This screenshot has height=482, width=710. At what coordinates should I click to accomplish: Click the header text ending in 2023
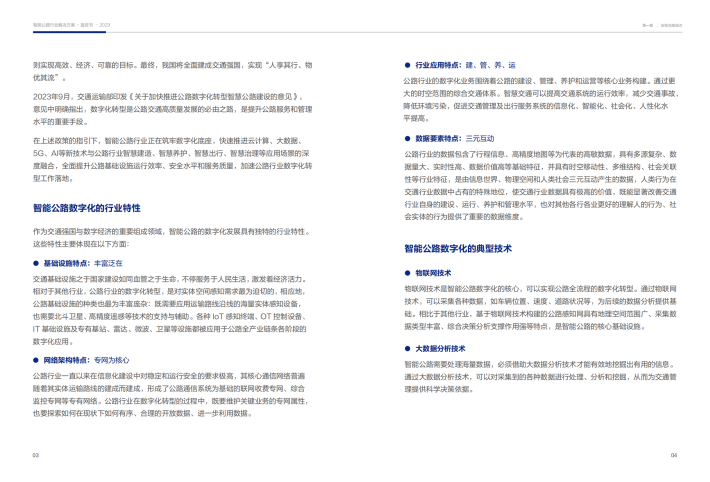(72, 25)
